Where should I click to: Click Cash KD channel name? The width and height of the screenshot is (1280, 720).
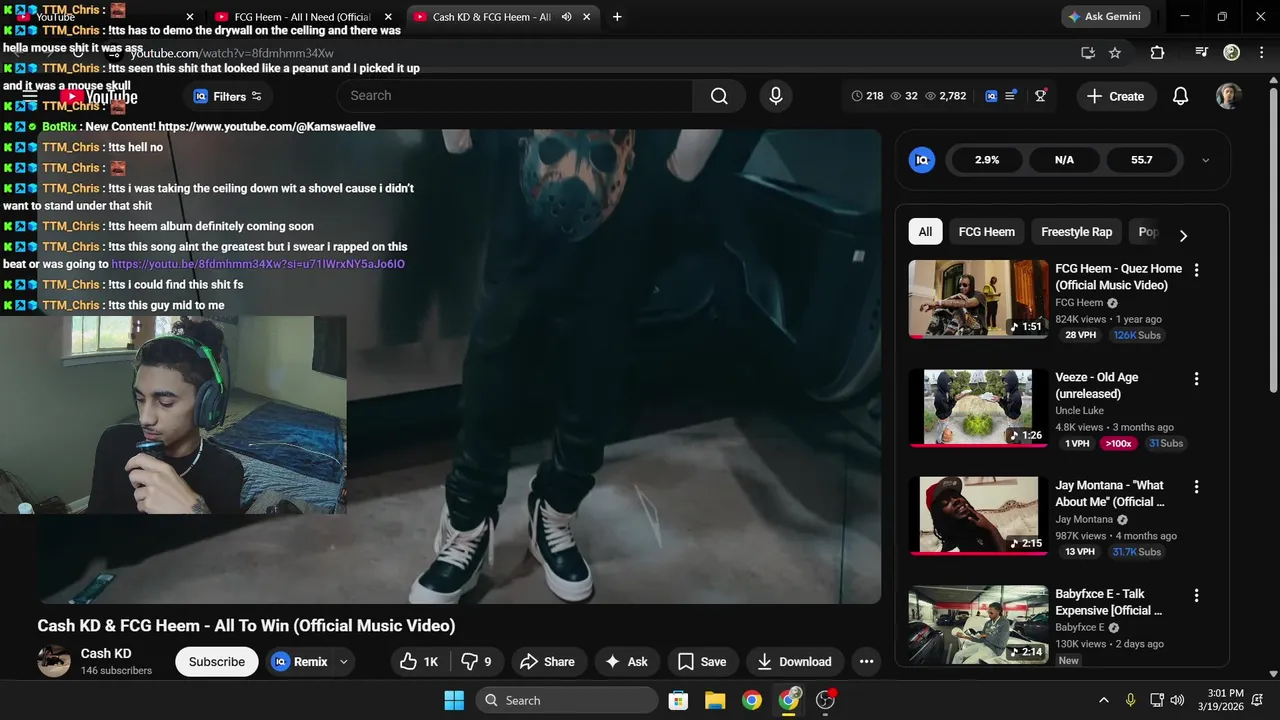106,653
